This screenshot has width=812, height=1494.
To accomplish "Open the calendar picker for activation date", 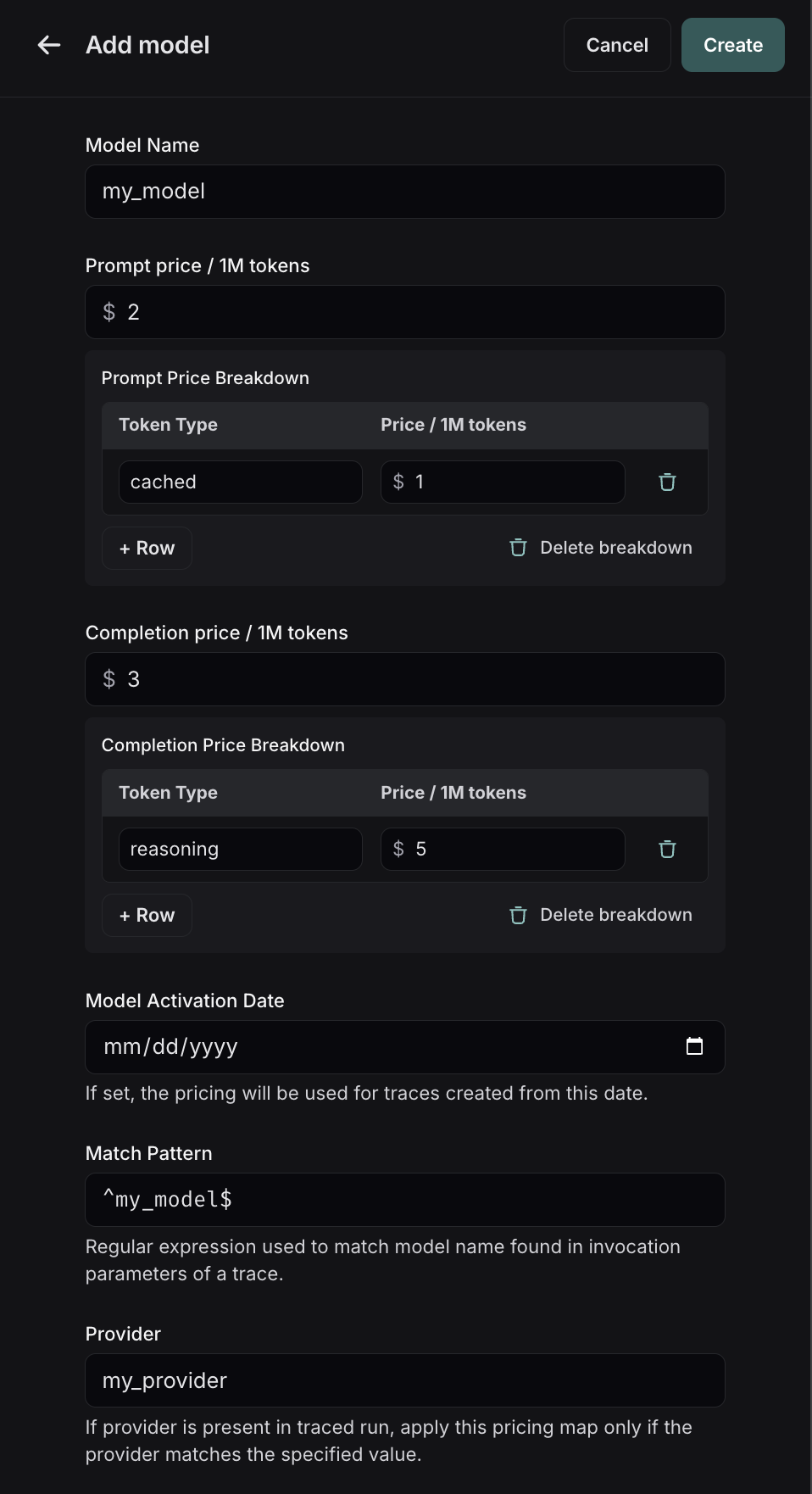I will point(694,1046).
